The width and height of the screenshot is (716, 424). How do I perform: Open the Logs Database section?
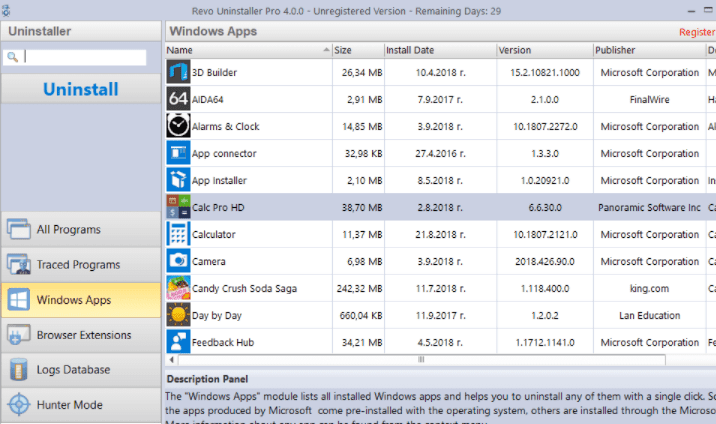[81, 370]
